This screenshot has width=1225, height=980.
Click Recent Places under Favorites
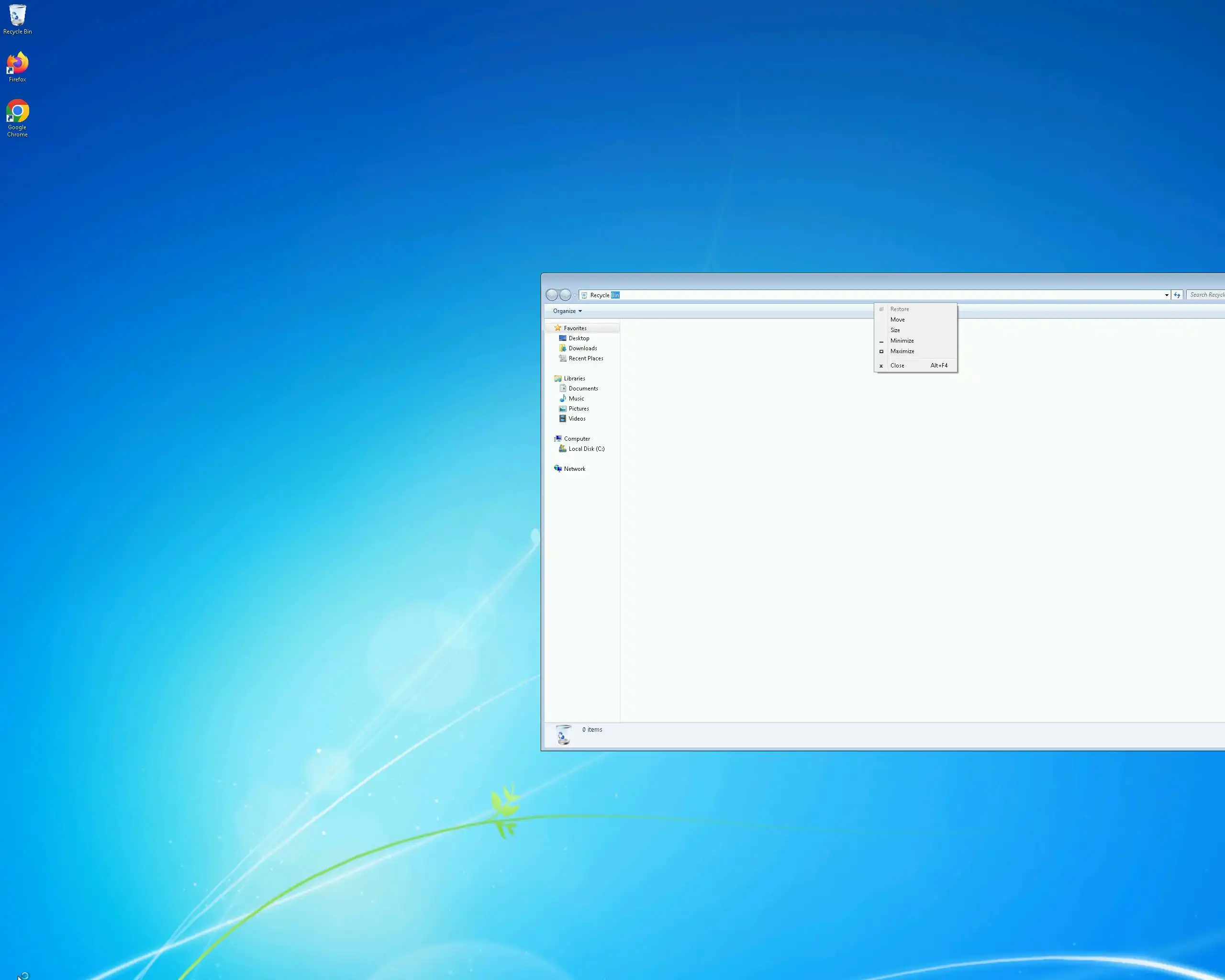[x=585, y=358]
